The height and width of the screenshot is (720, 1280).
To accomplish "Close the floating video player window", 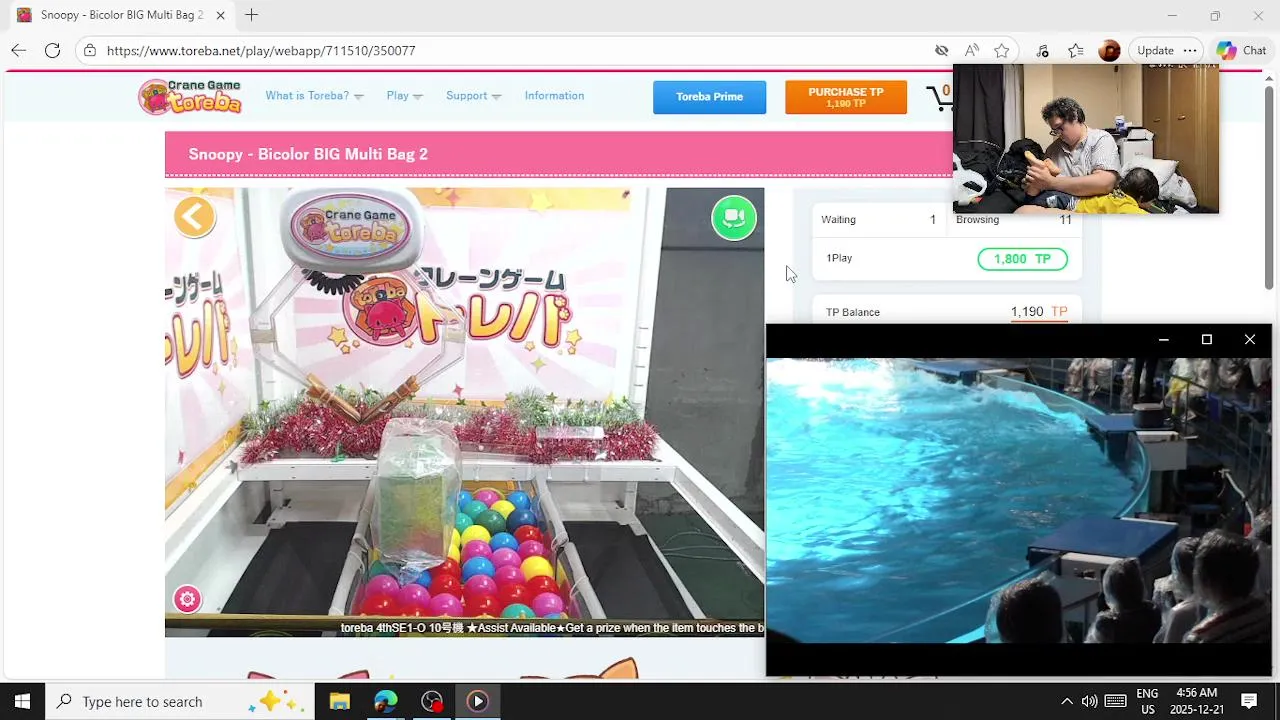I will [1249, 340].
